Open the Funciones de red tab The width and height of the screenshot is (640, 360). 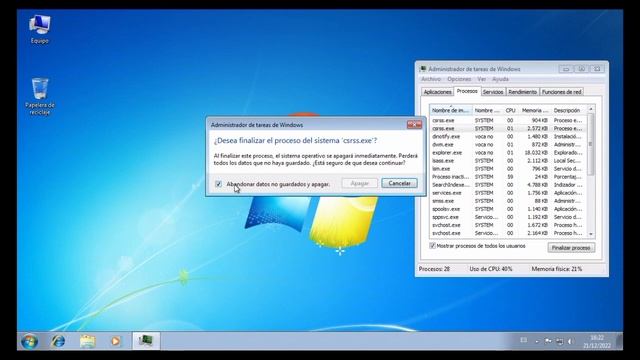pos(561,92)
